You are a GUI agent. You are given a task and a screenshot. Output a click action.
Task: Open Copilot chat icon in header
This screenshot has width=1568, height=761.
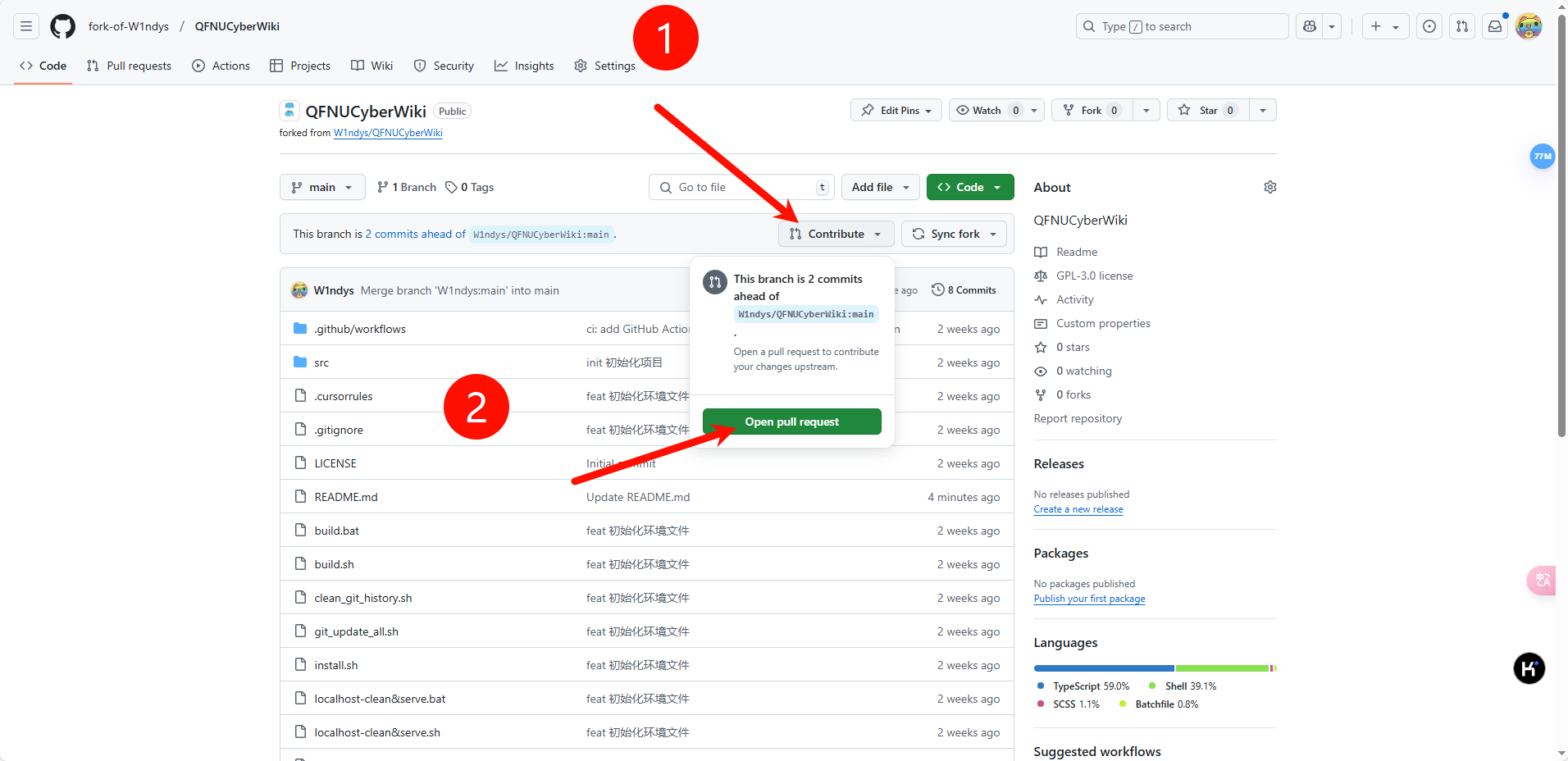[x=1310, y=26]
